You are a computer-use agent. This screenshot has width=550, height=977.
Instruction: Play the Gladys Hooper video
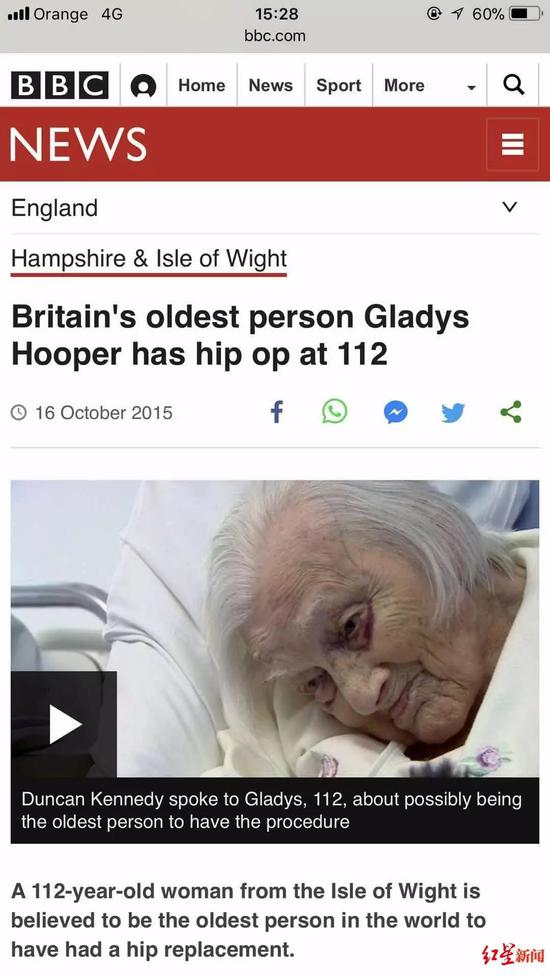click(64, 724)
